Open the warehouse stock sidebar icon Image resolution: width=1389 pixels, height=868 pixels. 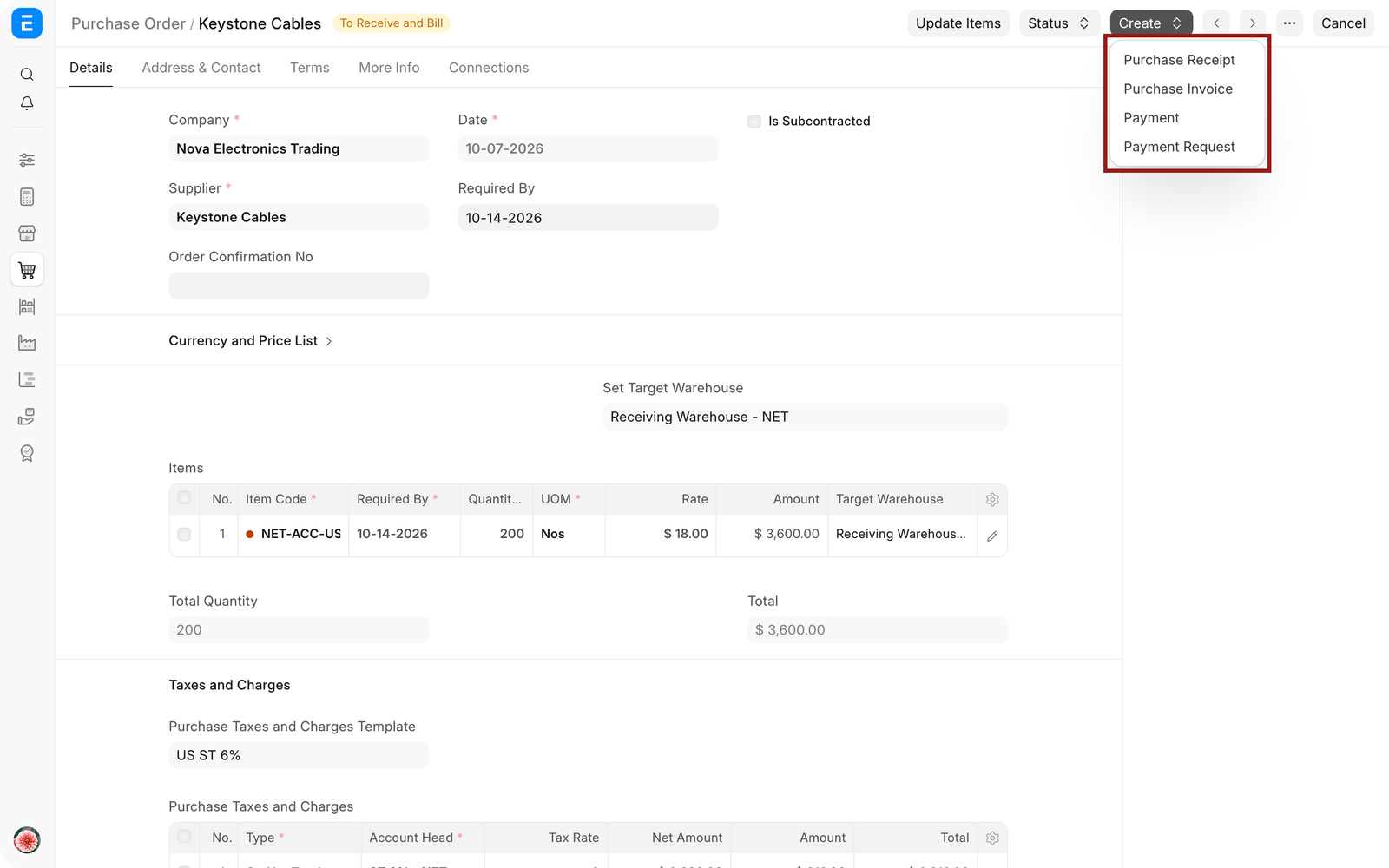27,306
